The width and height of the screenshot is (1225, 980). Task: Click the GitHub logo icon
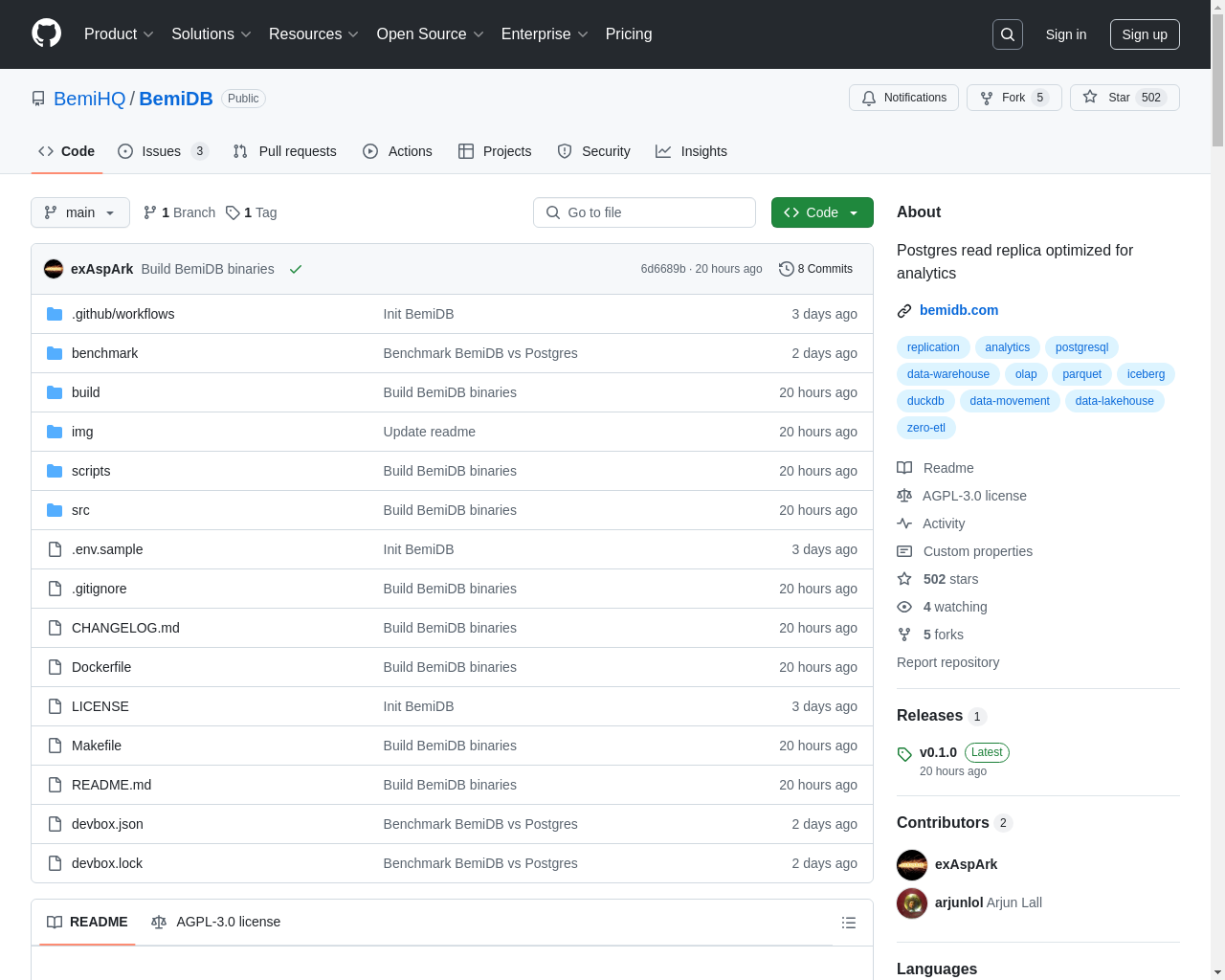[x=46, y=33]
